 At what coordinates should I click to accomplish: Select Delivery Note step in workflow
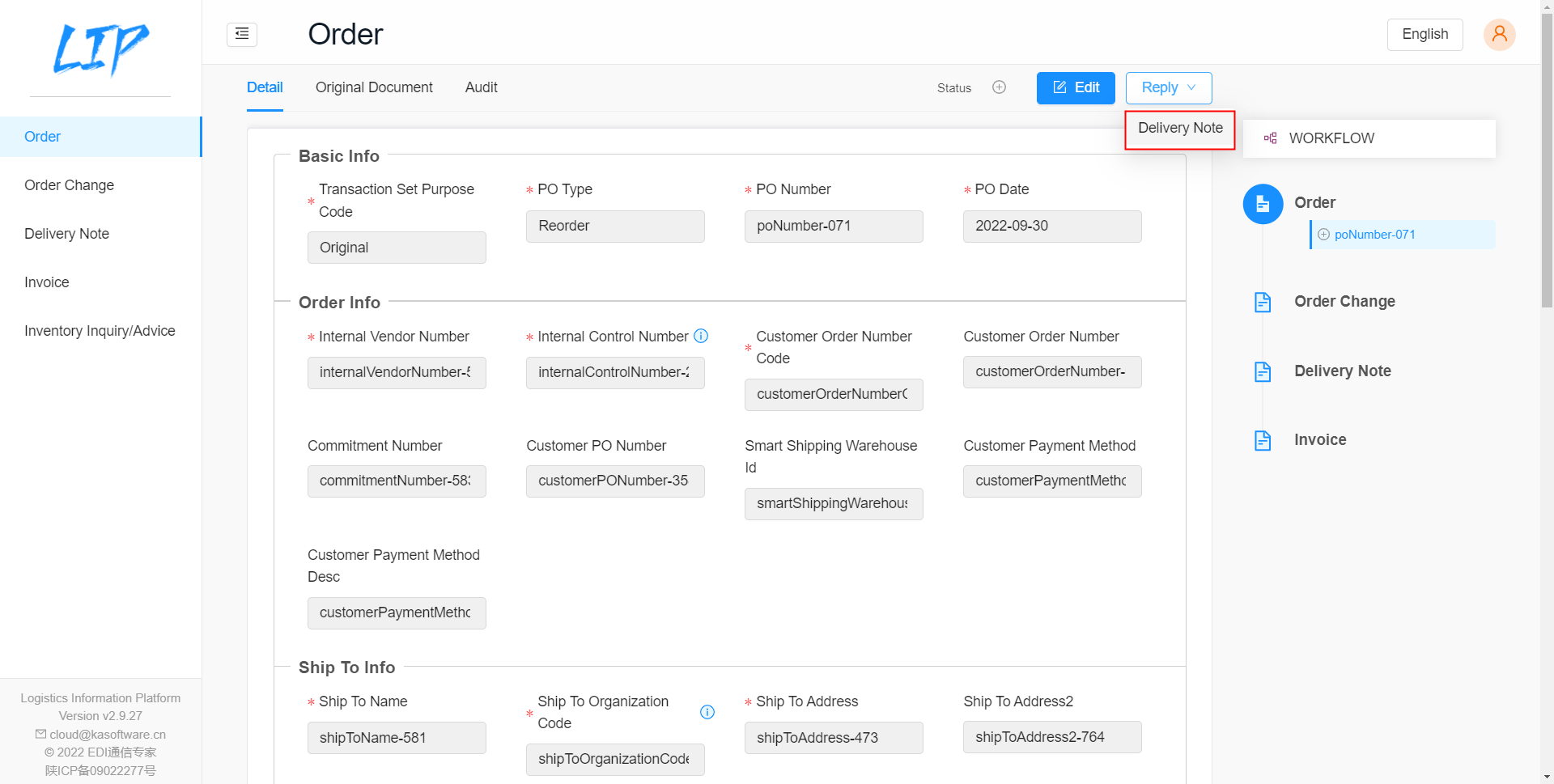(1342, 371)
